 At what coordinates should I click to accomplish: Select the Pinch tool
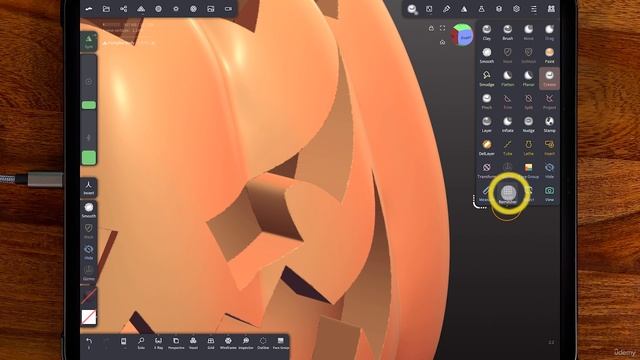click(487, 102)
